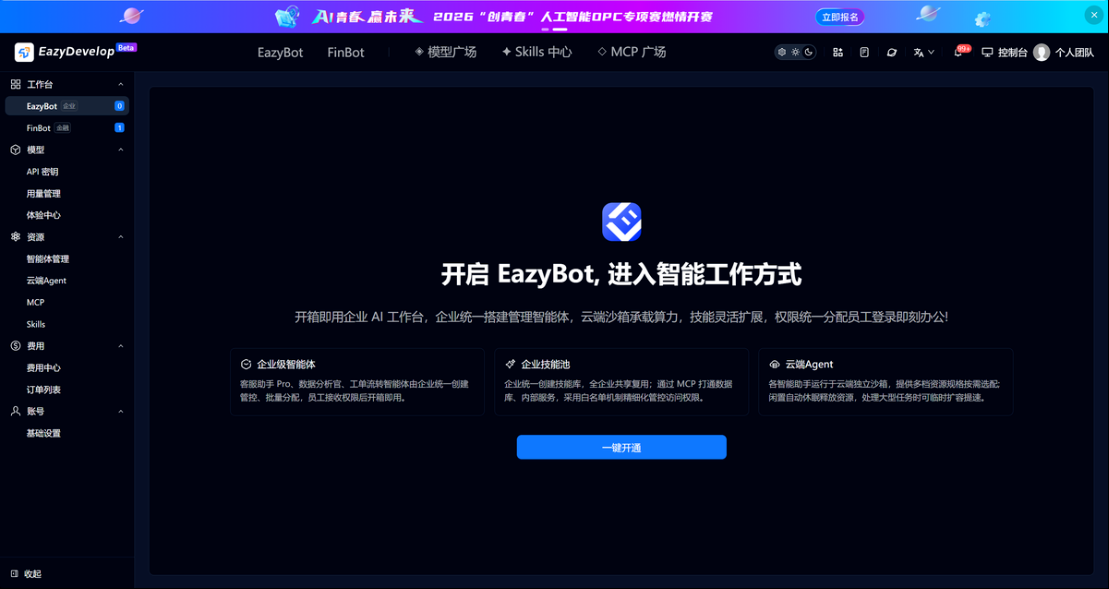This screenshot has height=589, width=1109.
Task: Click the 云端Agent card title
Action: [x=809, y=364]
